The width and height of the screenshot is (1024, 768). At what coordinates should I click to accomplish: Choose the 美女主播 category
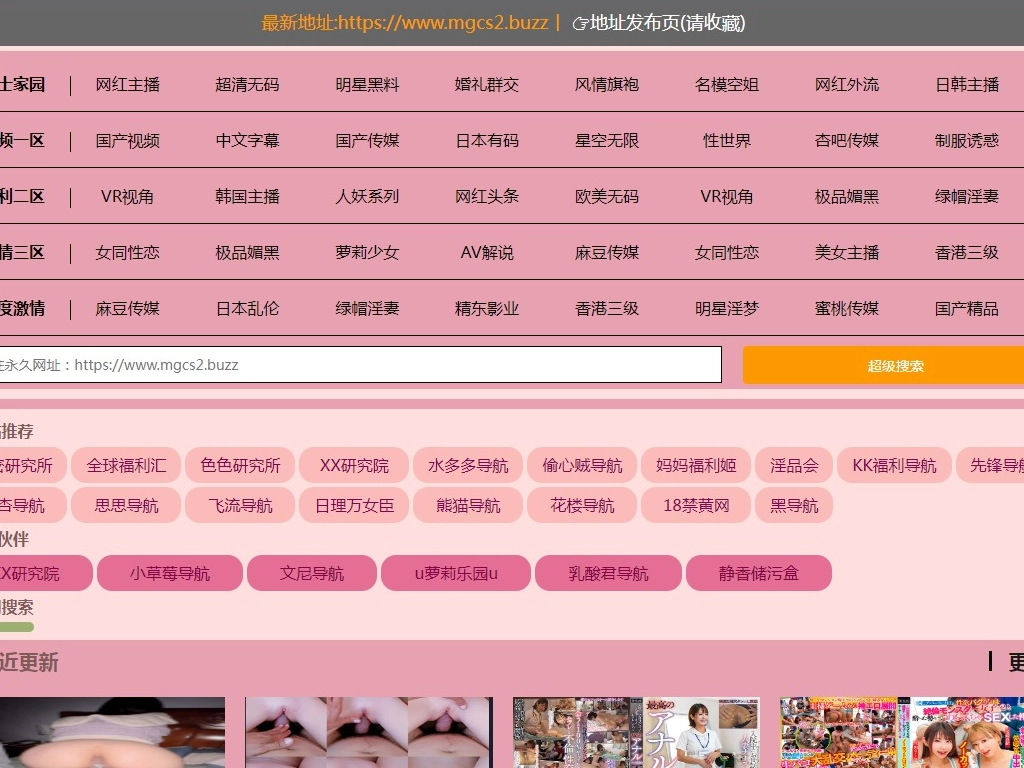pos(847,253)
